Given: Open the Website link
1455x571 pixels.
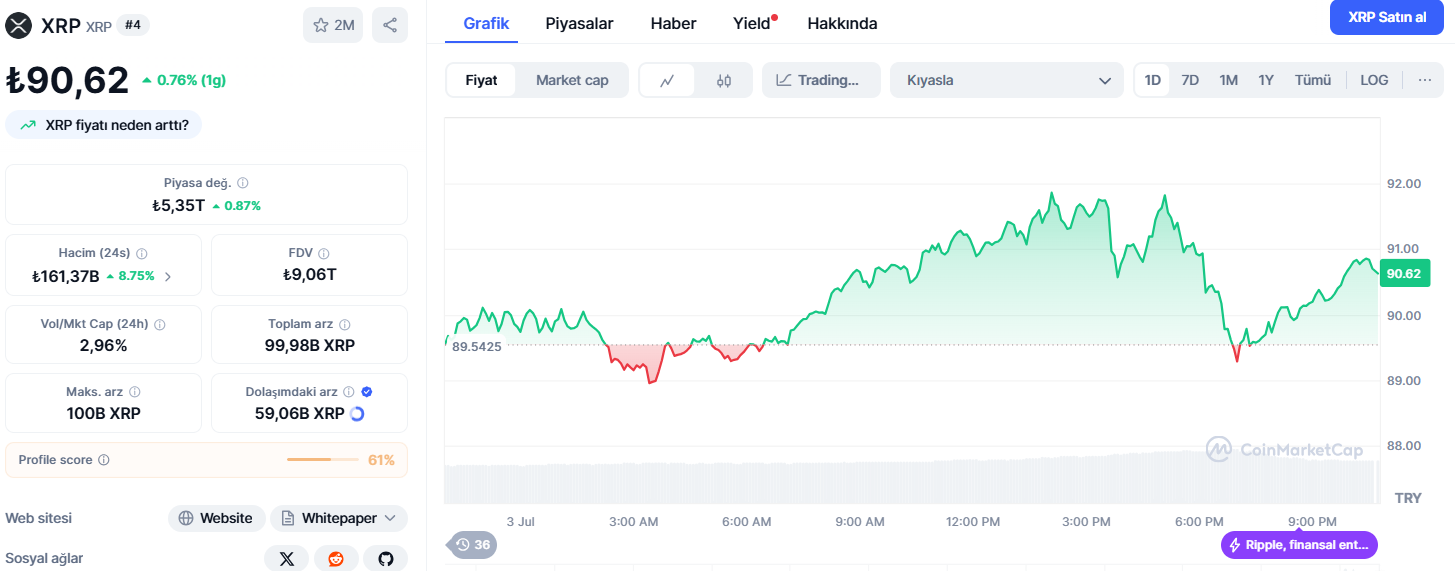Looking at the screenshot, I should (216, 518).
